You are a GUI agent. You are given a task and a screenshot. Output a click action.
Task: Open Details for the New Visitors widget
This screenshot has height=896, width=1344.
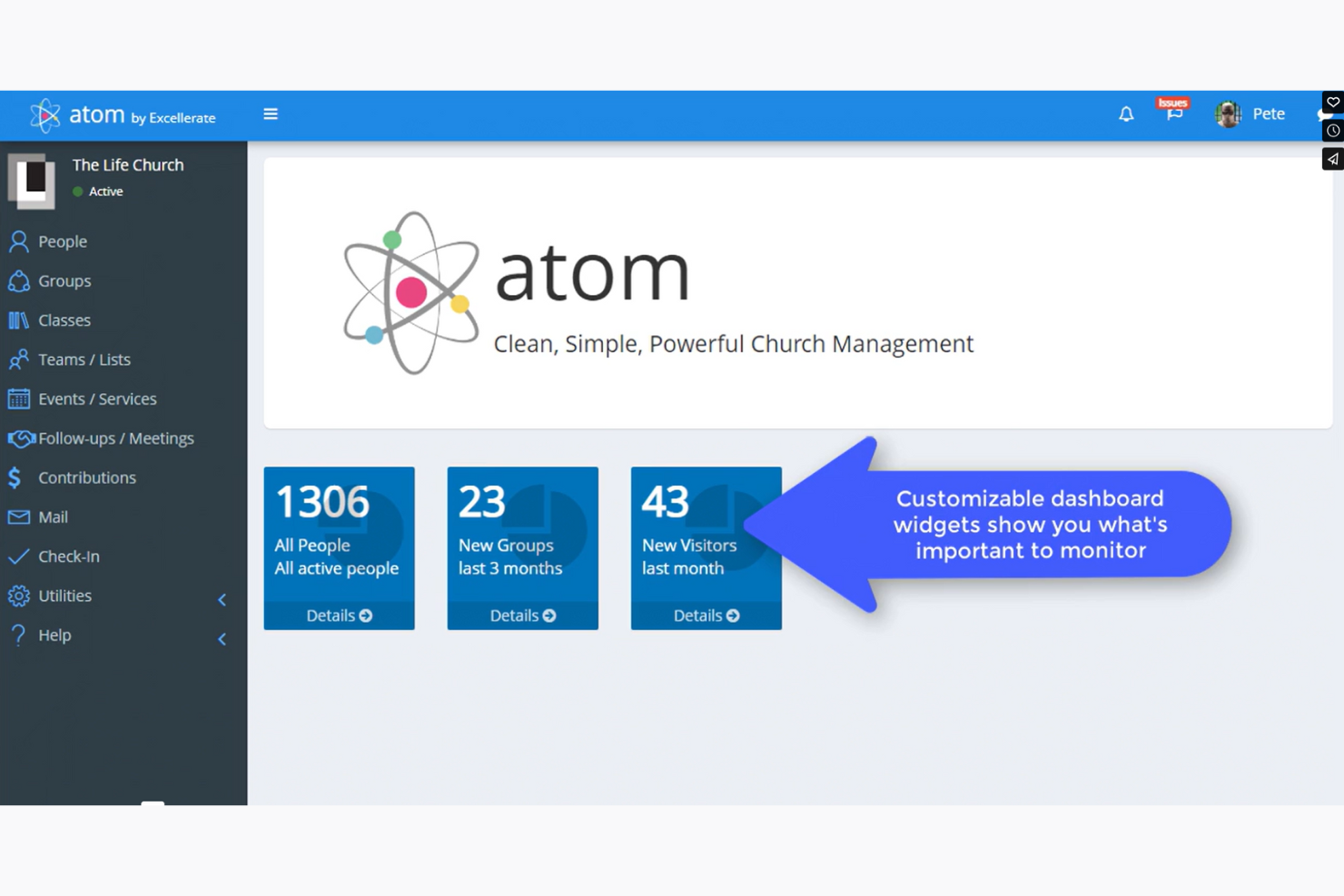click(706, 615)
